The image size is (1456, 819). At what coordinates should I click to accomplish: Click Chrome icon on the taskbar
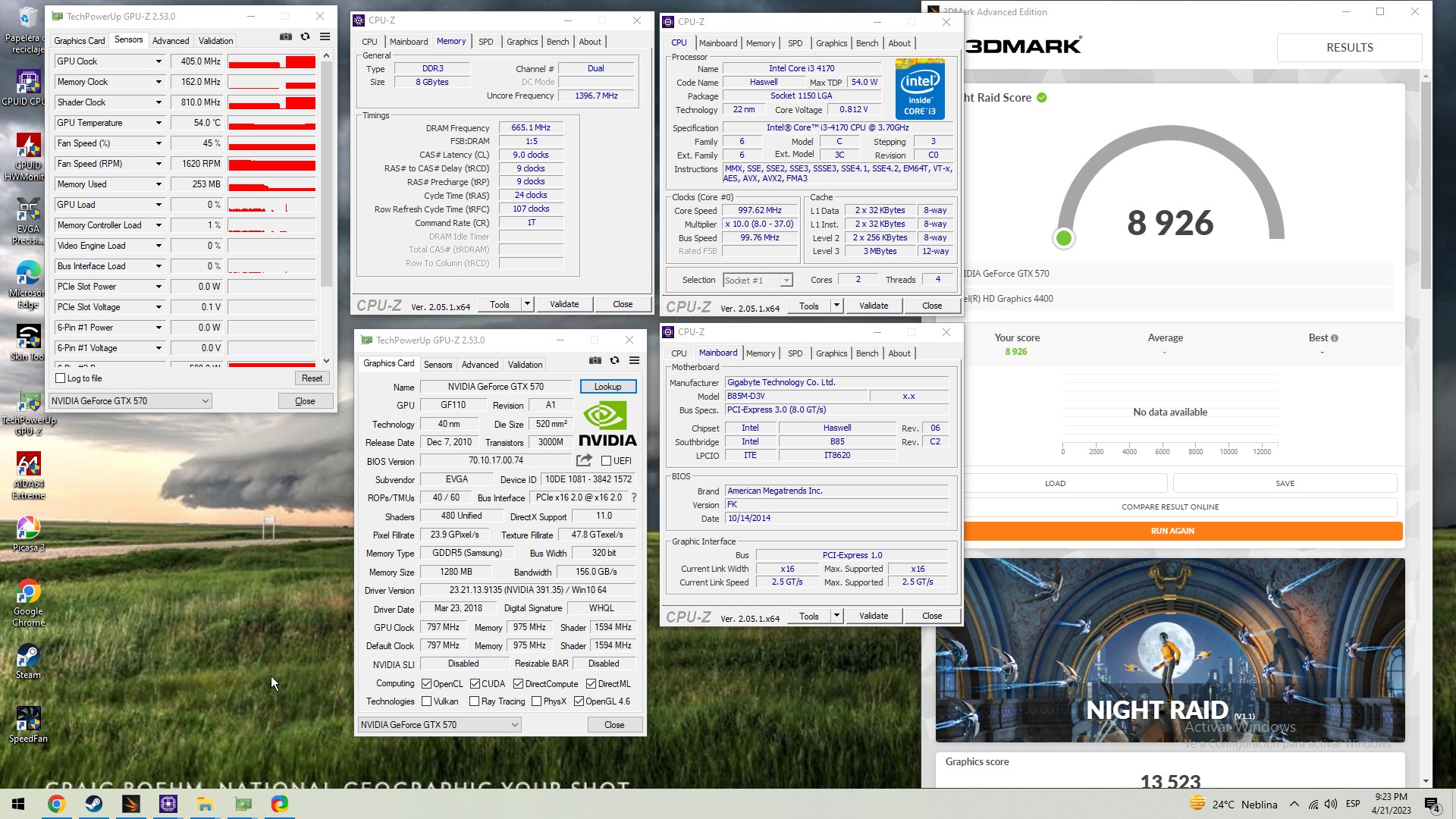coord(56,804)
